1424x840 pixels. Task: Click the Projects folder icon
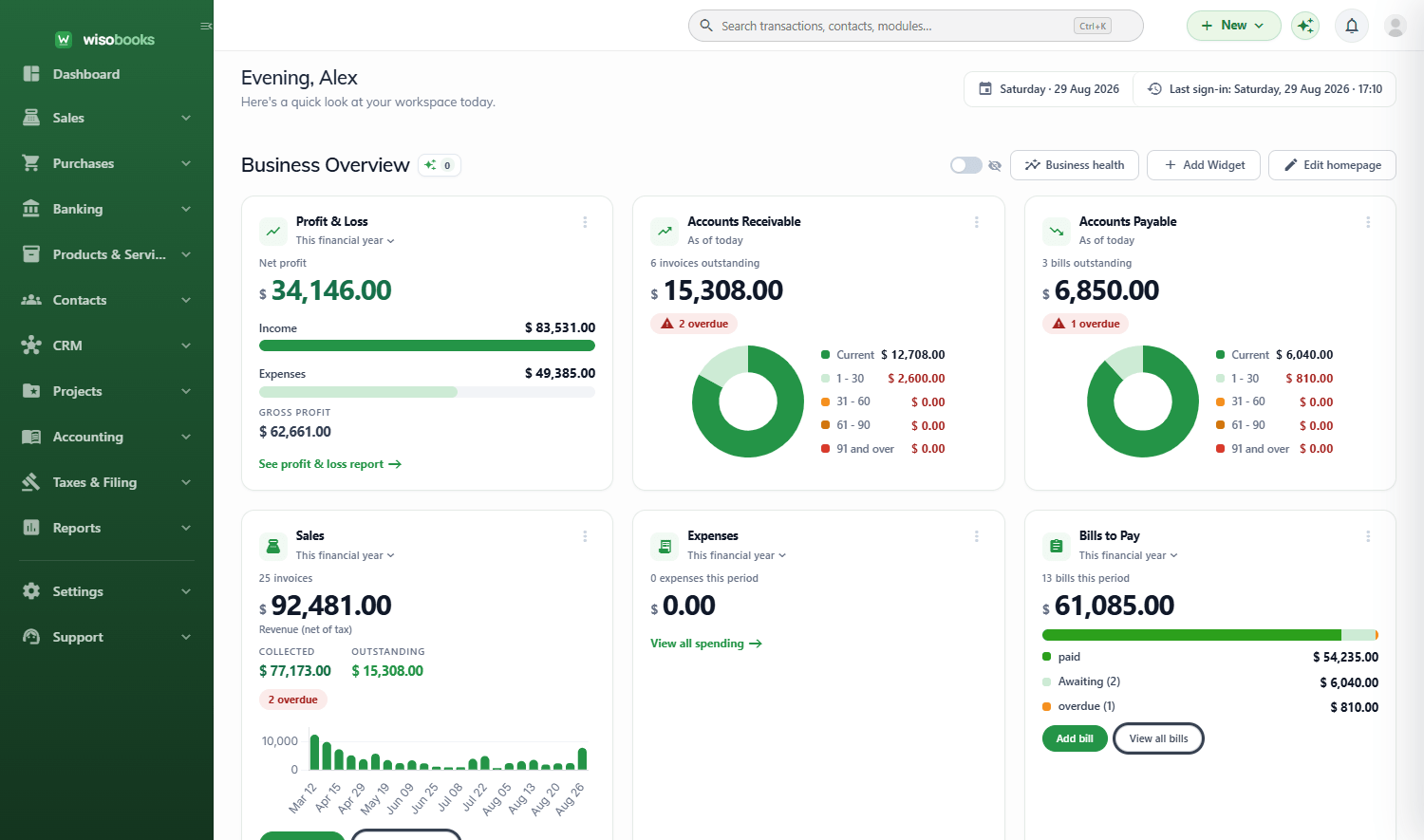point(31,391)
